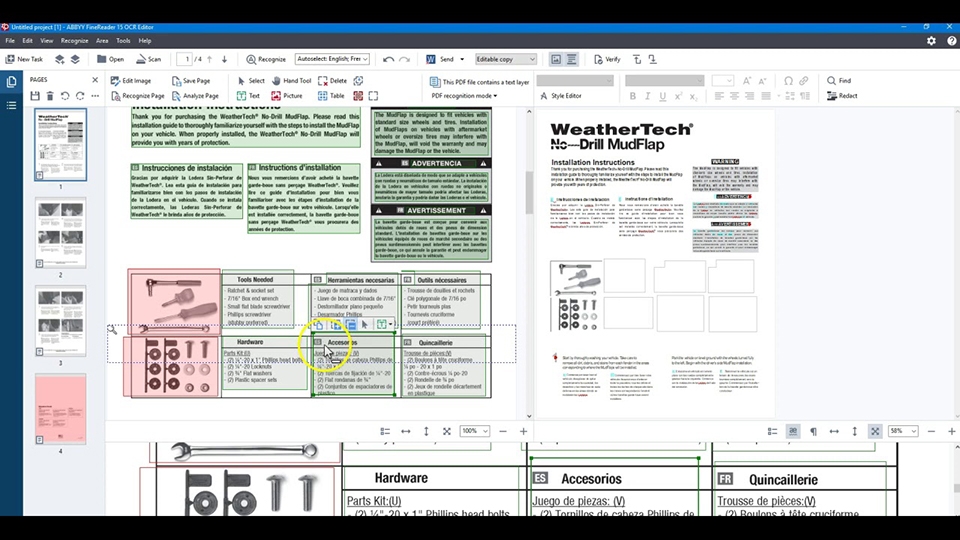Click the Edit Image tool
The height and width of the screenshot is (540, 960).
point(130,81)
